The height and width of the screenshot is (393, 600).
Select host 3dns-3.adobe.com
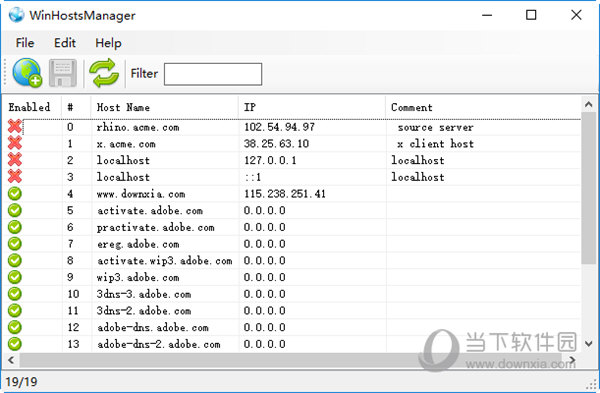(x=143, y=294)
